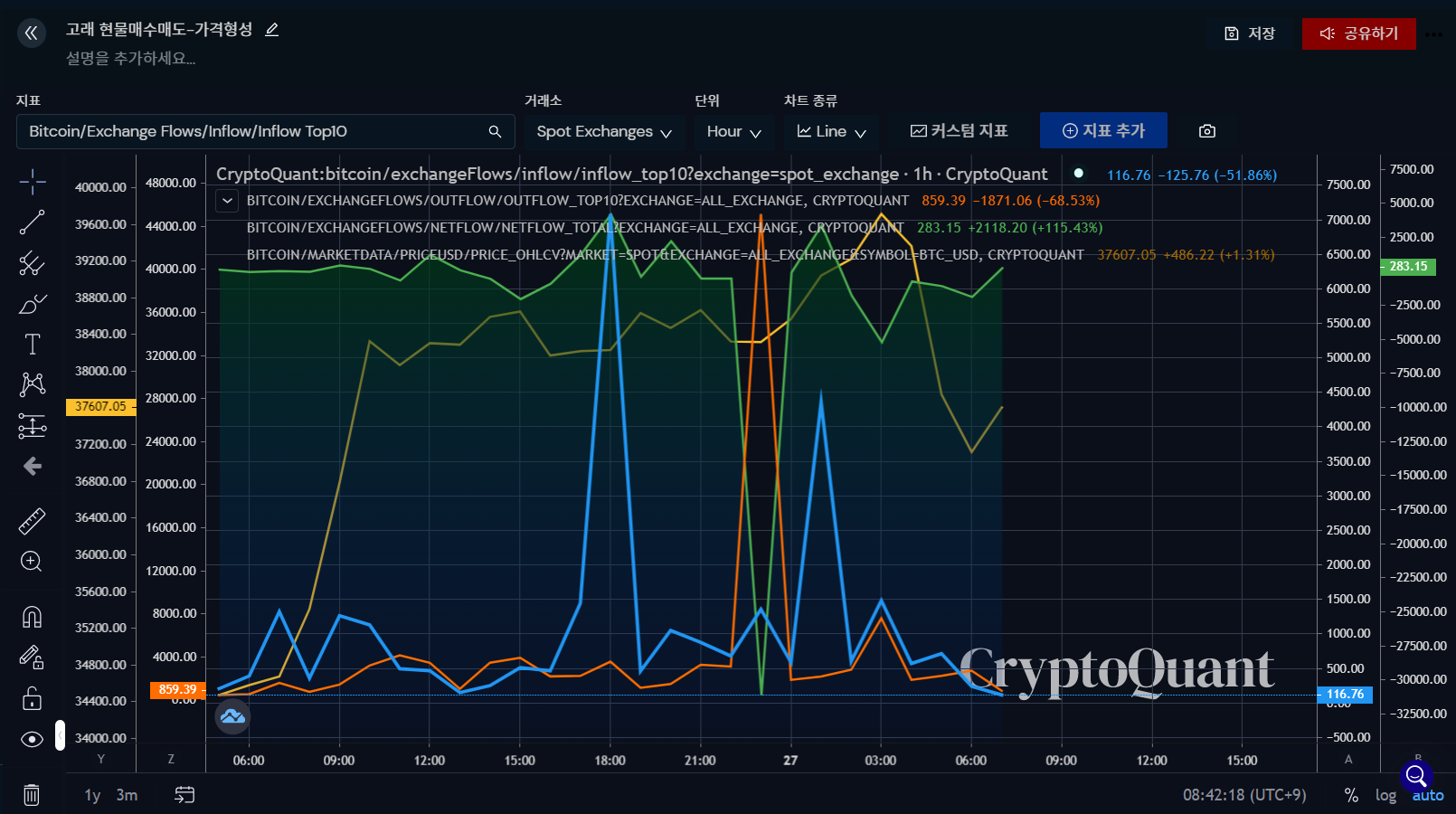
Task: Toggle stay-in-drawing-mode pencil lock
Action: pos(32,658)
